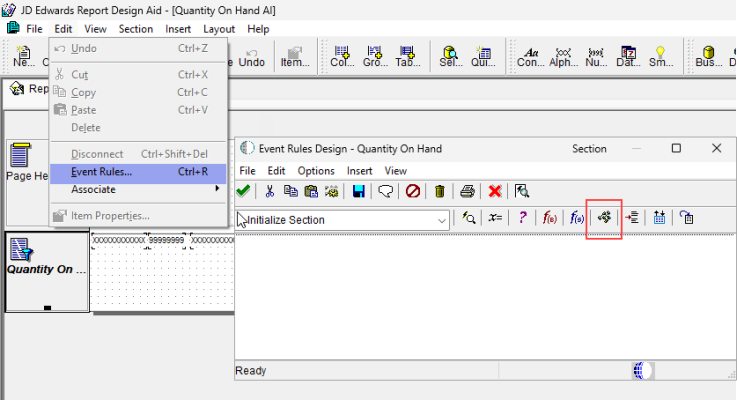Click the Smart Field lightbulb icon

point(660,56)
